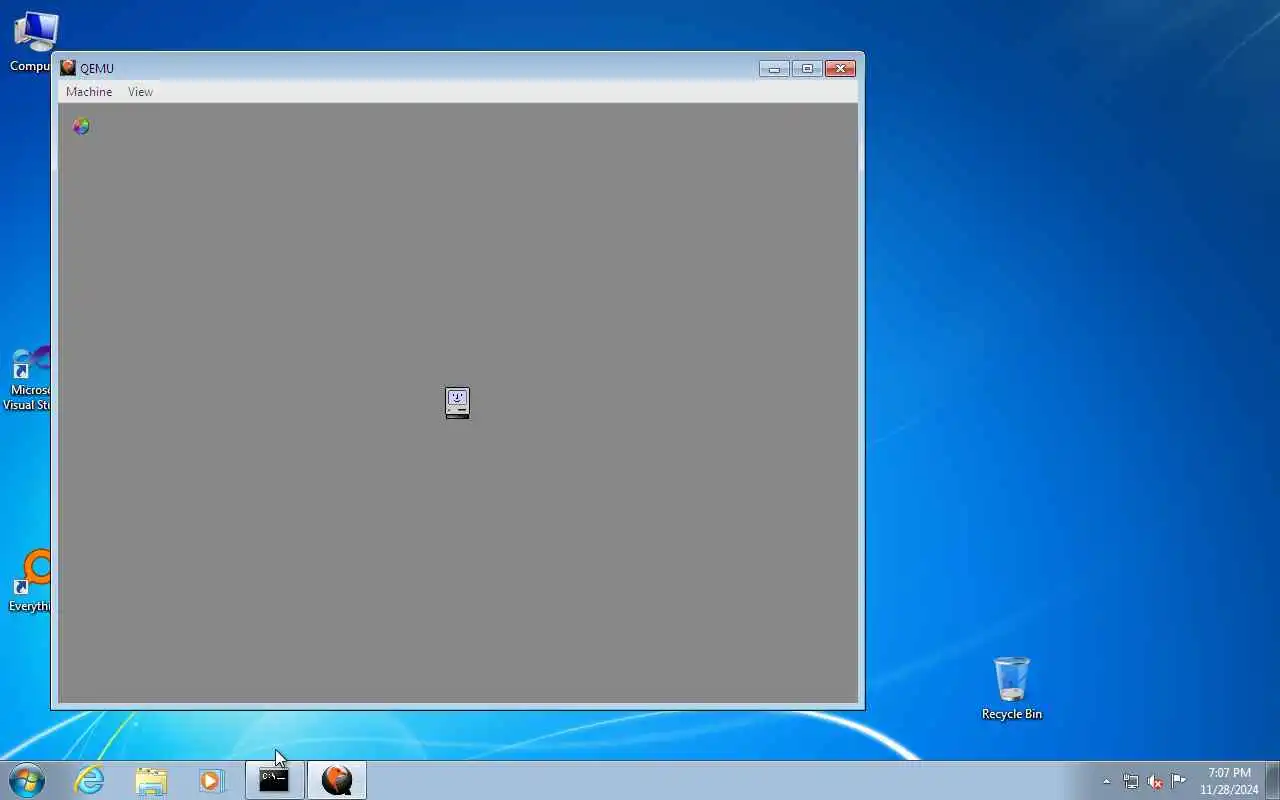Switch to the QEMU taskbar button
This screenshot has width=1280, height=800.
[337, 780]
